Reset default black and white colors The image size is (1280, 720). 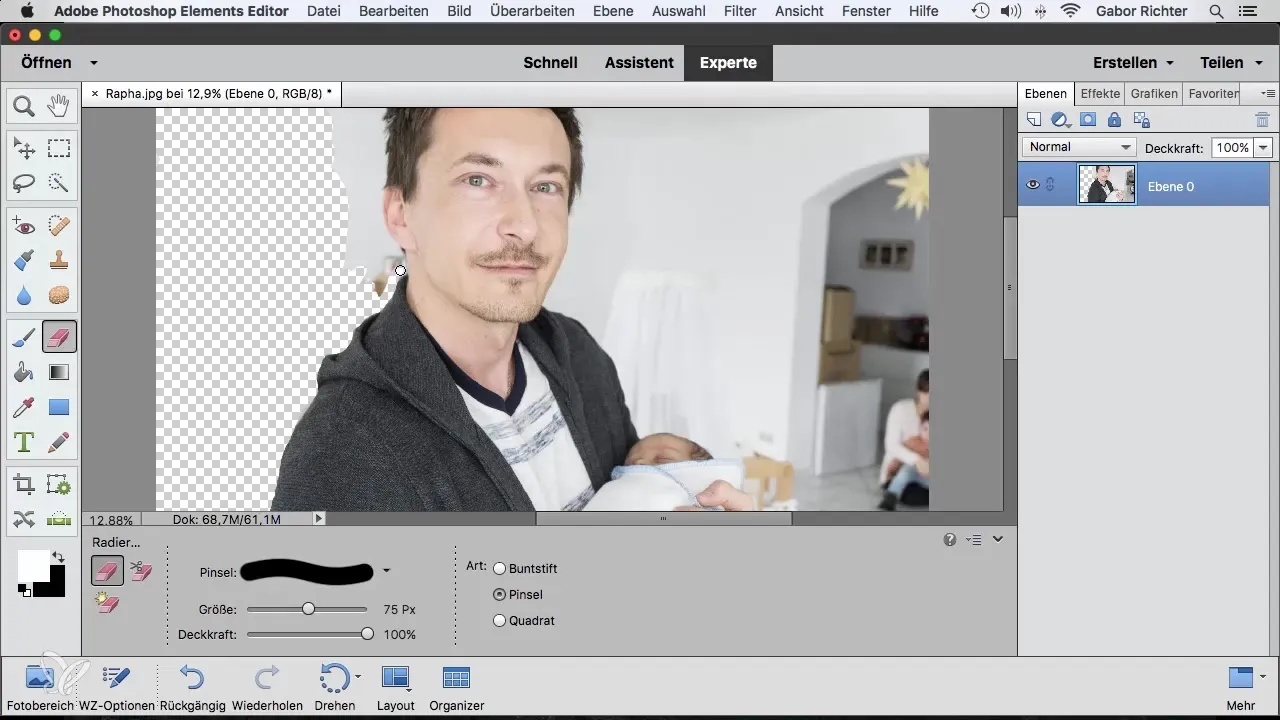tap(23, 590)
